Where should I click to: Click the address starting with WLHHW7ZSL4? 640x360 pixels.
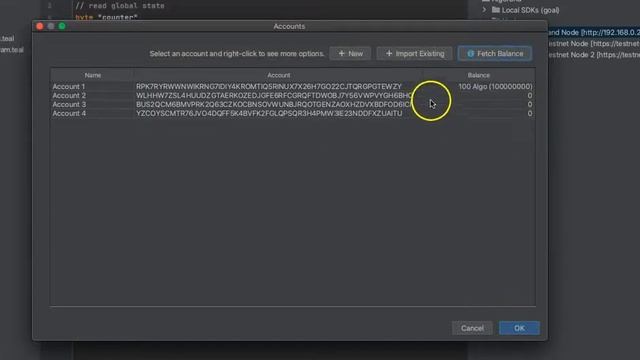(274, 96)
